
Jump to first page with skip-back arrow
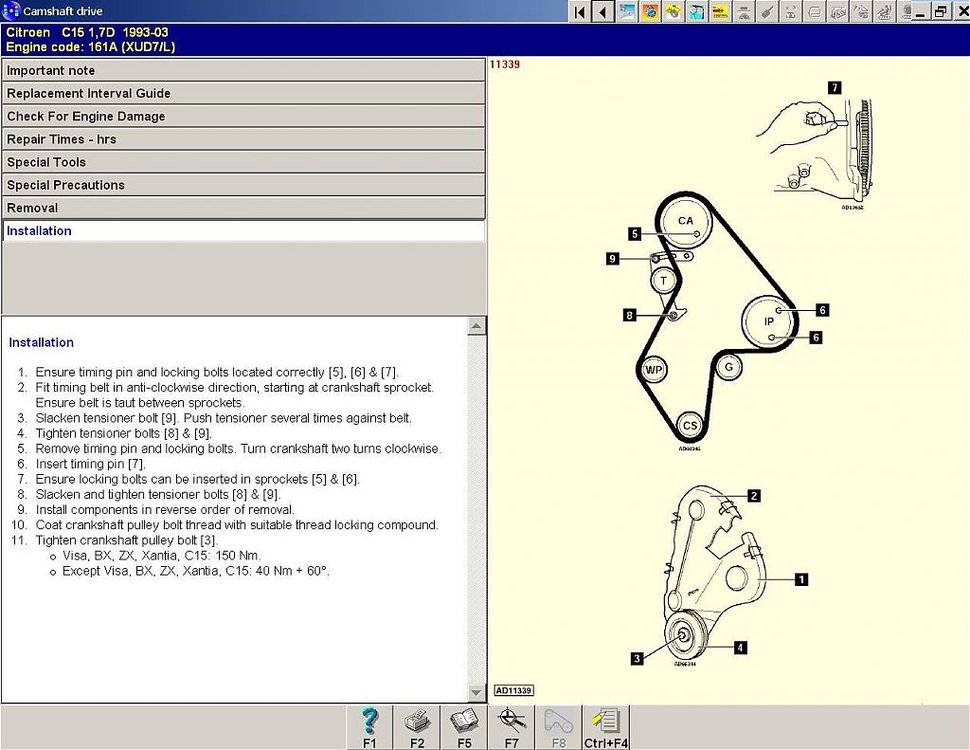(580, 12)
